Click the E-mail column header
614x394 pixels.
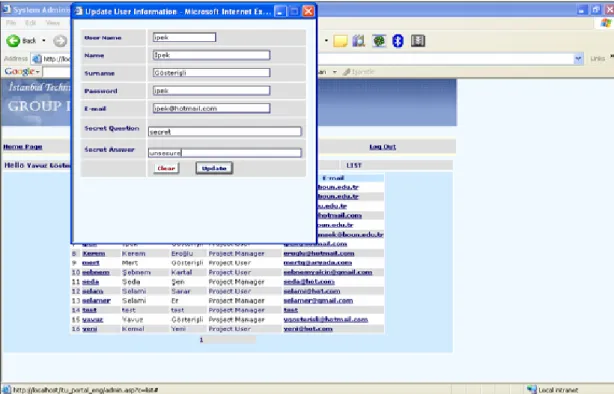click(x=333, y=178)
